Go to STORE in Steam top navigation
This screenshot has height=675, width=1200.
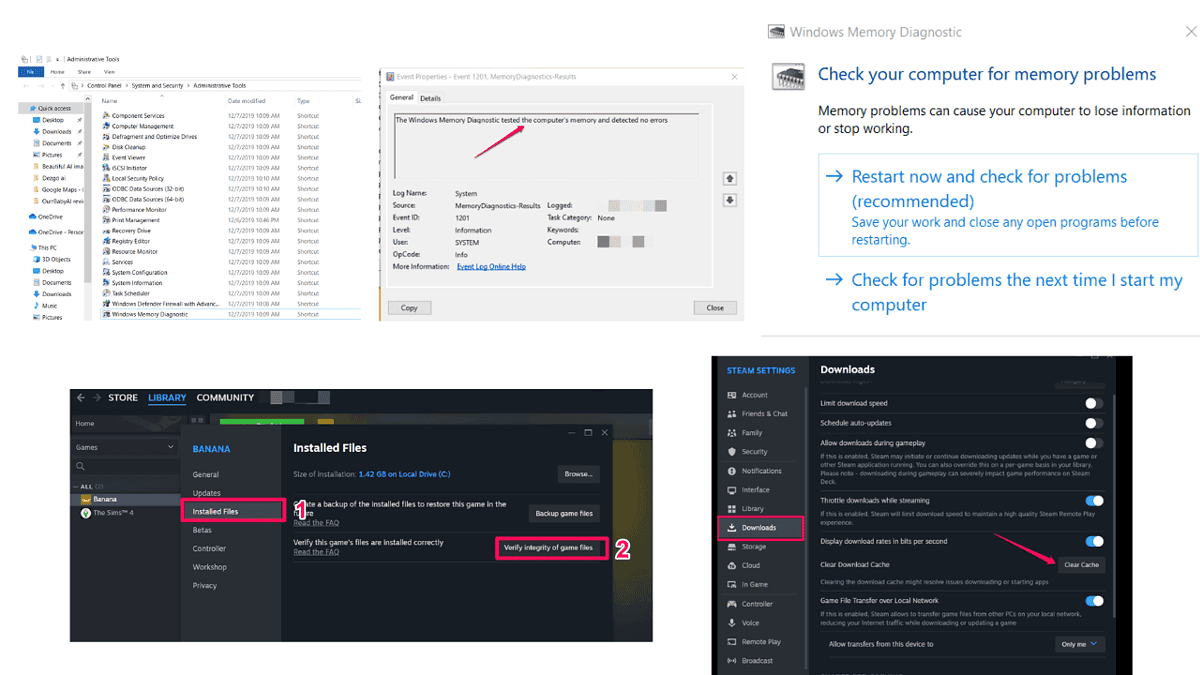pos(123,398)
